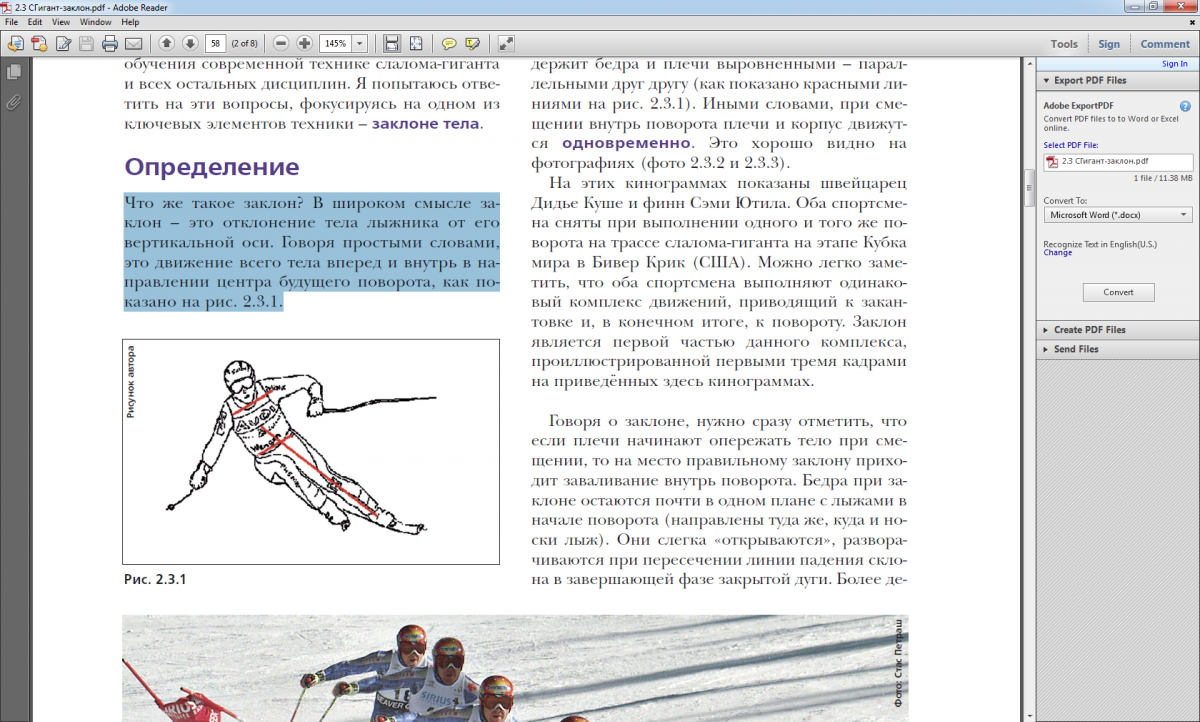This screenshot has width=1200, height=722.
Task: Open the Edit menu
Action: [x=35, y=21]
